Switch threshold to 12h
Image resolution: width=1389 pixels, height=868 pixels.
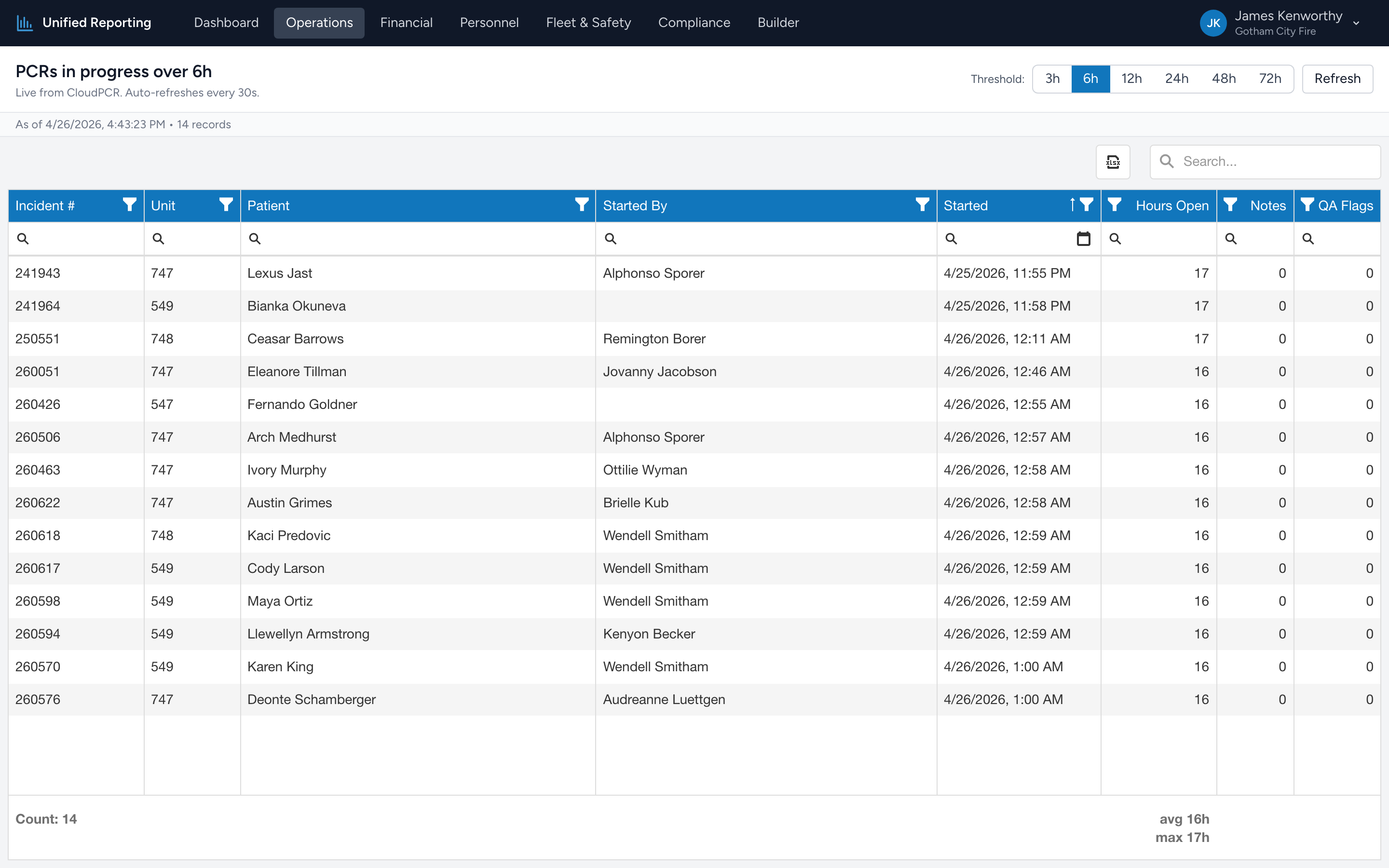pos(1131,79)
